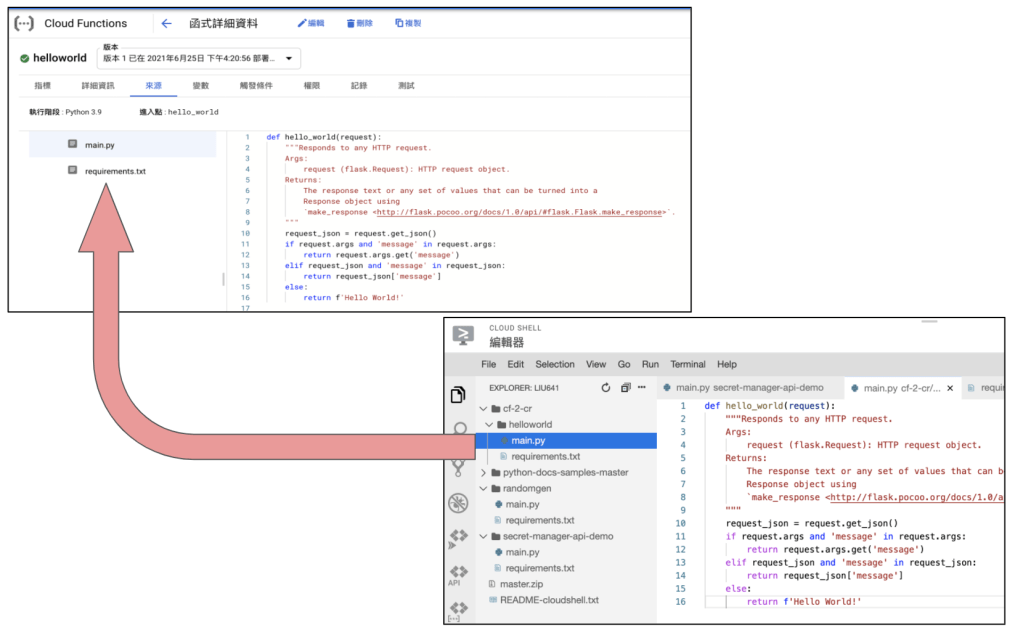1023x635 pixels.
Task: Open the Explorer files icon in sidebar
Action: pos(459,394)
